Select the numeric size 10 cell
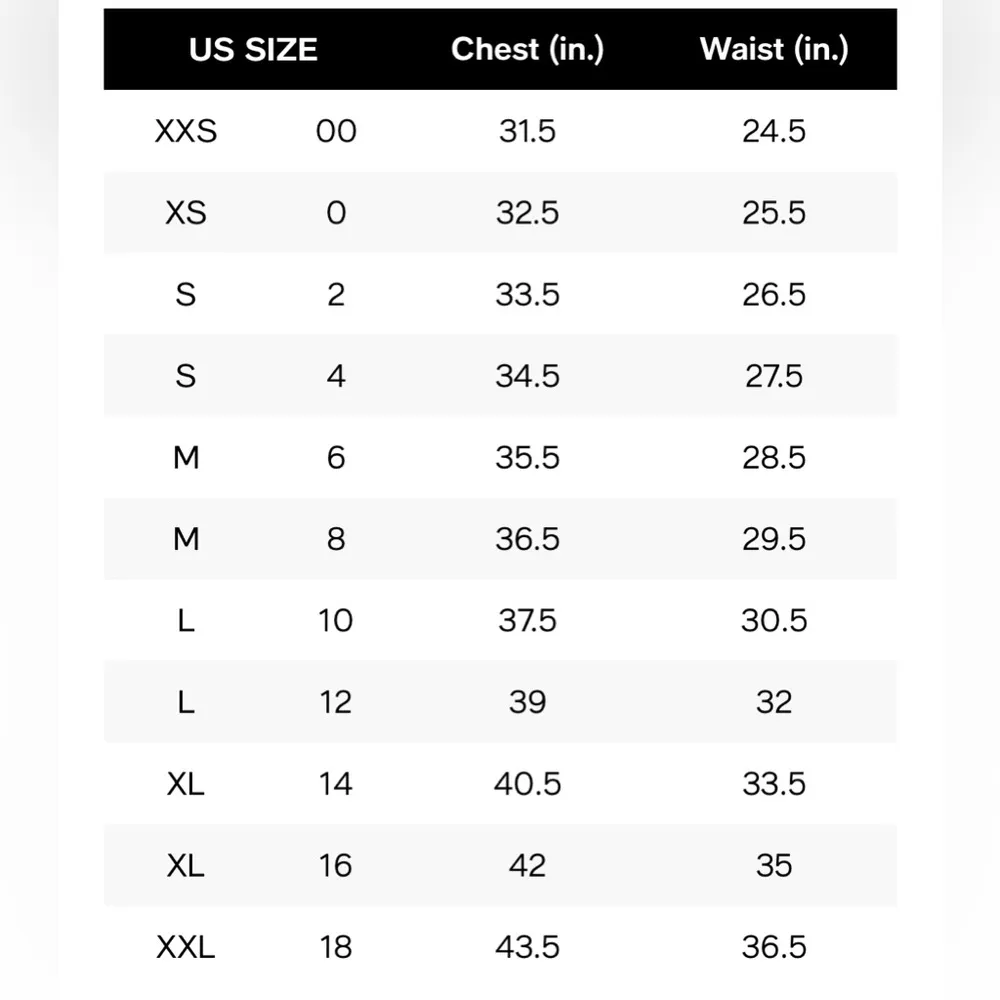Image resolution: width=1000 pixels, height=1000 pixels. tap(336, 621)
